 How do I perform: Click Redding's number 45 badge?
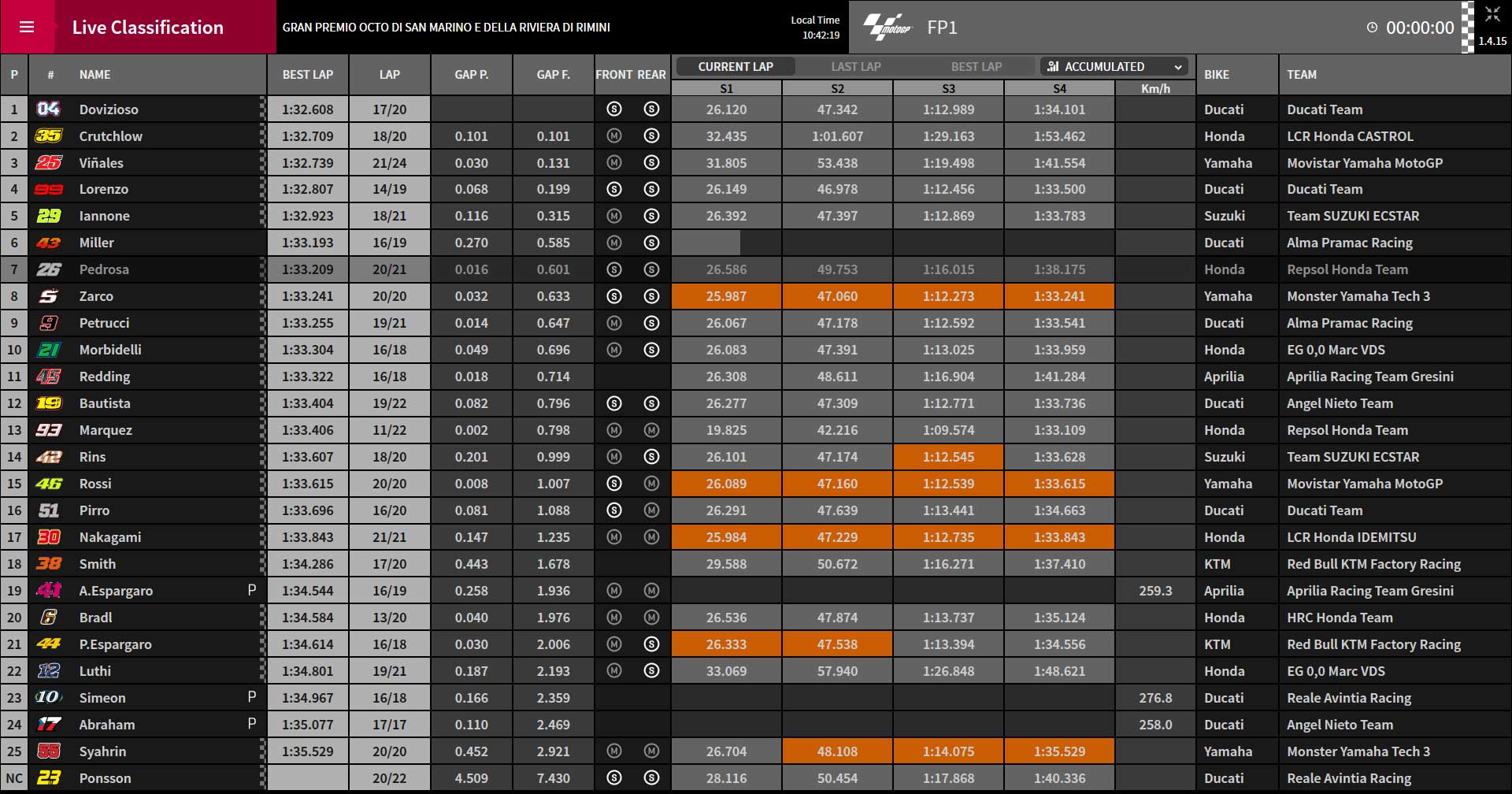click(48, 377)
